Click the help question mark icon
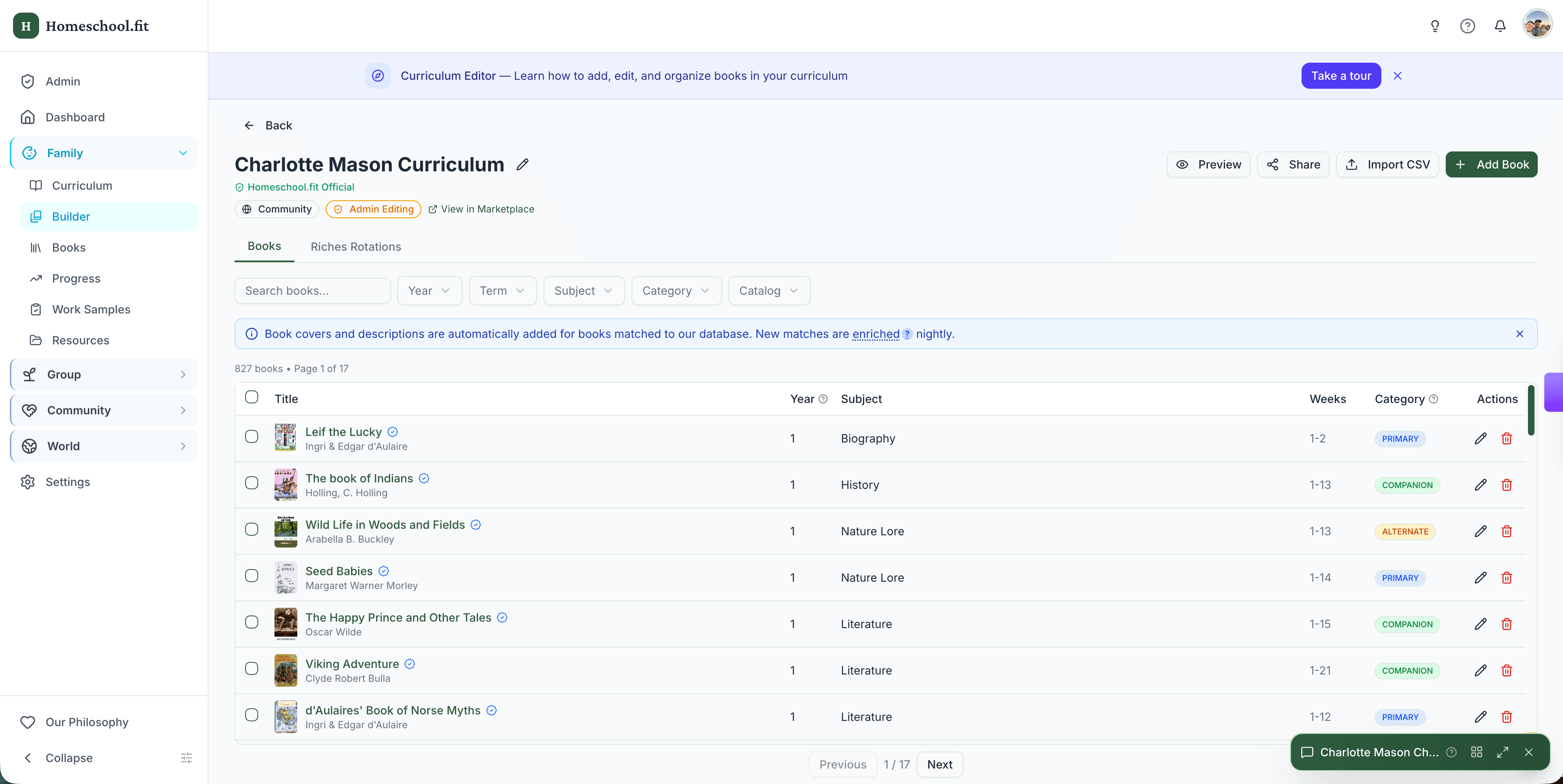This screenshot has width=1563, height=784. tap(1467, 26)
